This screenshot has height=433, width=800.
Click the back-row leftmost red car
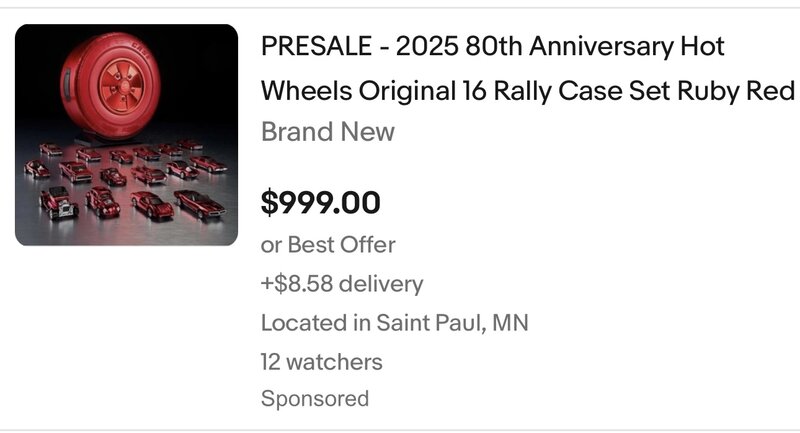coord(50,150)
